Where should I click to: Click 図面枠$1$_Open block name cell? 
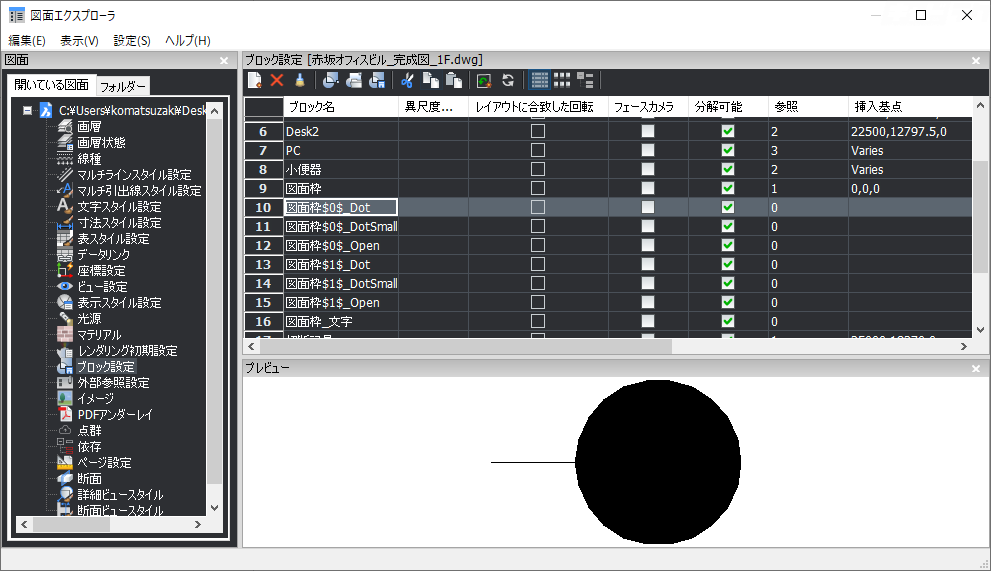pyautogui.click(x=341, y=302)
